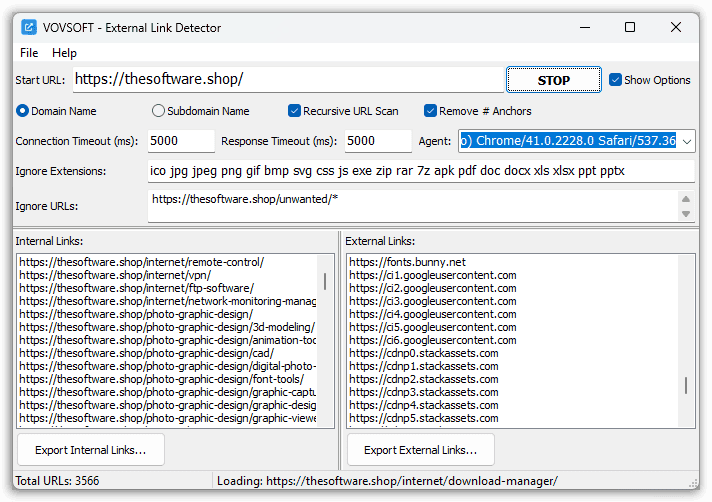Click the Ignore URLs scroll down arrow
This screenshot has height=502, width=712.
[x=686, y=214]
